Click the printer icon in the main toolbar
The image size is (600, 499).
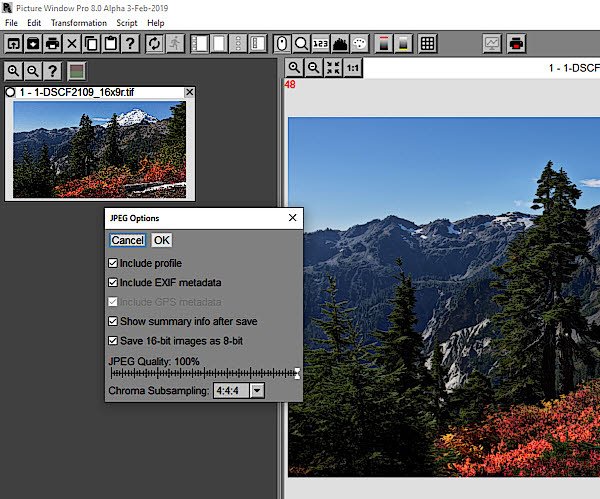point(52,43)
